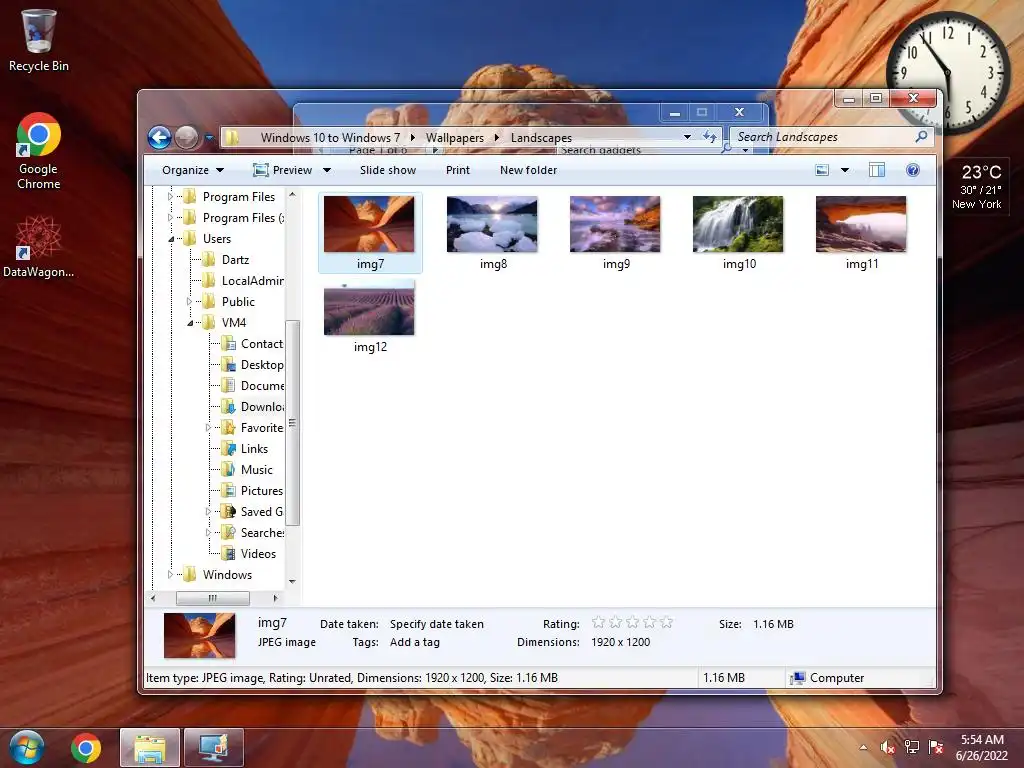
Task: Expand the Favorites tree node
Action: (208, 428)
